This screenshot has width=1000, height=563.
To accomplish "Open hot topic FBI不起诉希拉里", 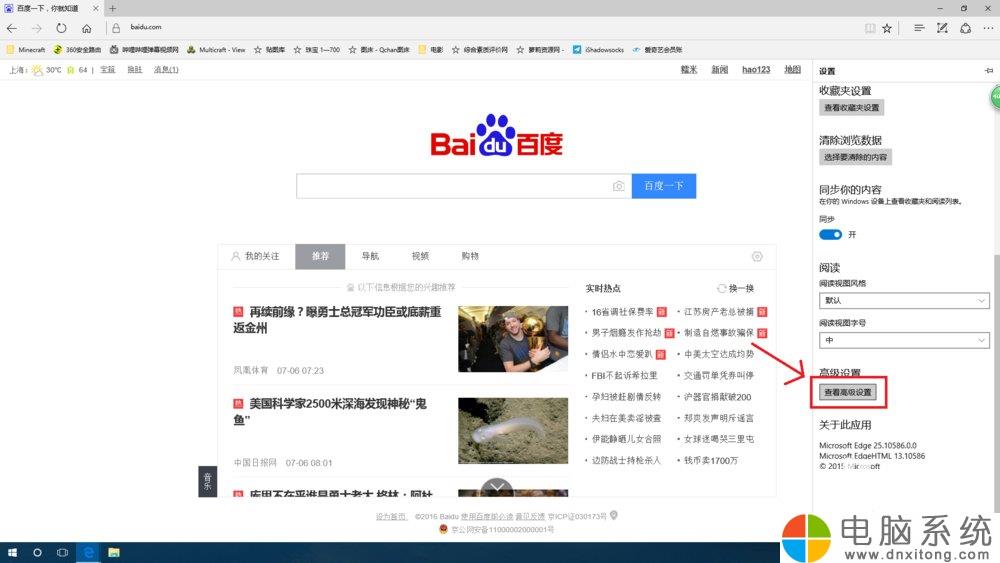I will pyautogui.click(x=624, y=376).
